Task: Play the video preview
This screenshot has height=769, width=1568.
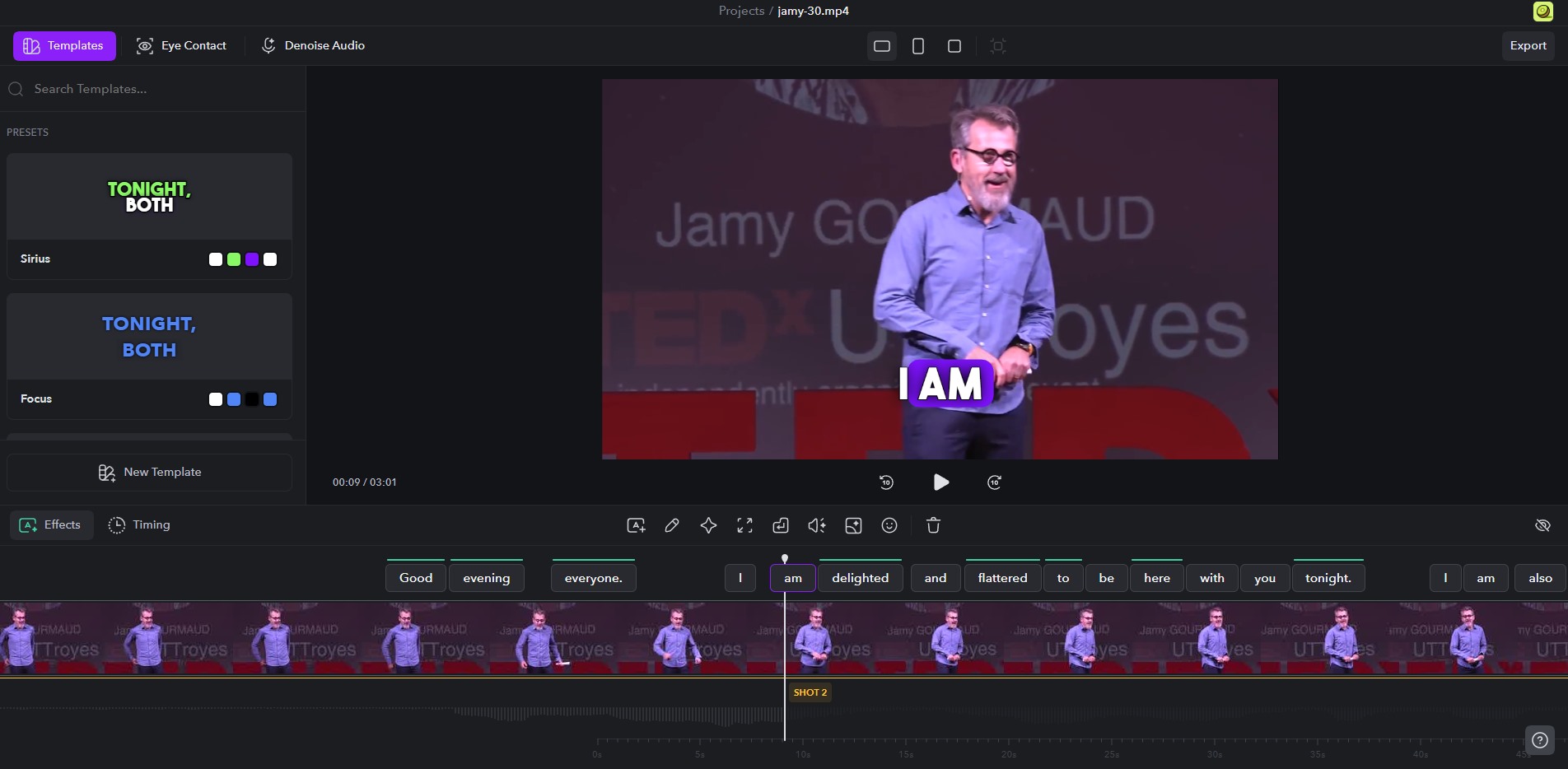Action: pyautogui.click(x=940, y=482)
